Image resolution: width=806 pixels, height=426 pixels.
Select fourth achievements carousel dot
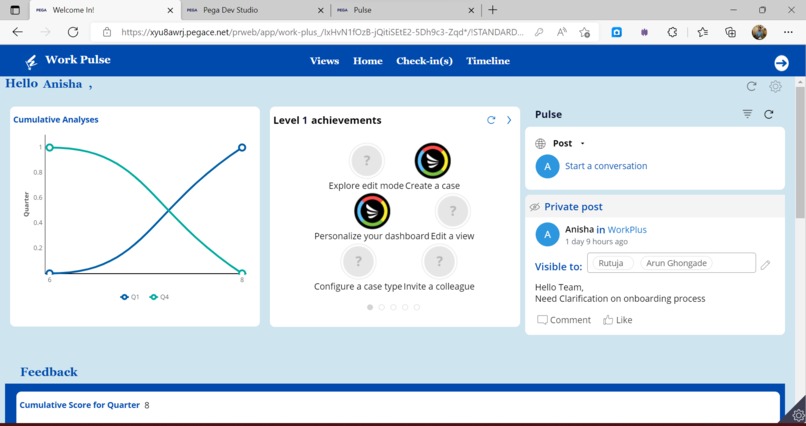405,307
